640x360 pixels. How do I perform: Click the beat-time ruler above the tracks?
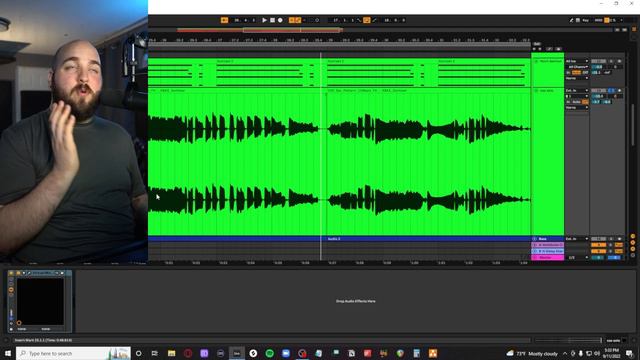339,40
